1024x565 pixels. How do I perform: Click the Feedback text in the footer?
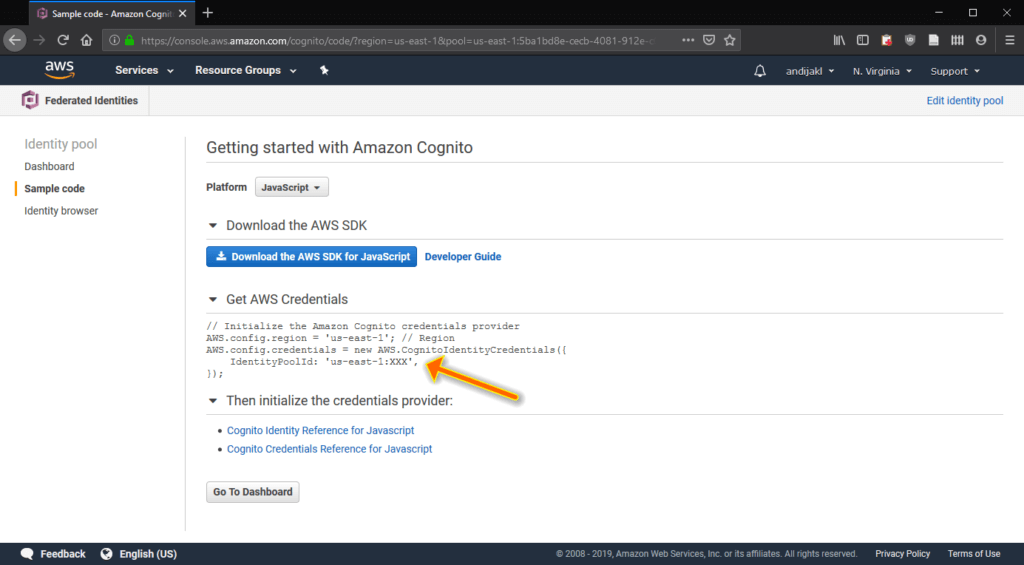(63, 554)
